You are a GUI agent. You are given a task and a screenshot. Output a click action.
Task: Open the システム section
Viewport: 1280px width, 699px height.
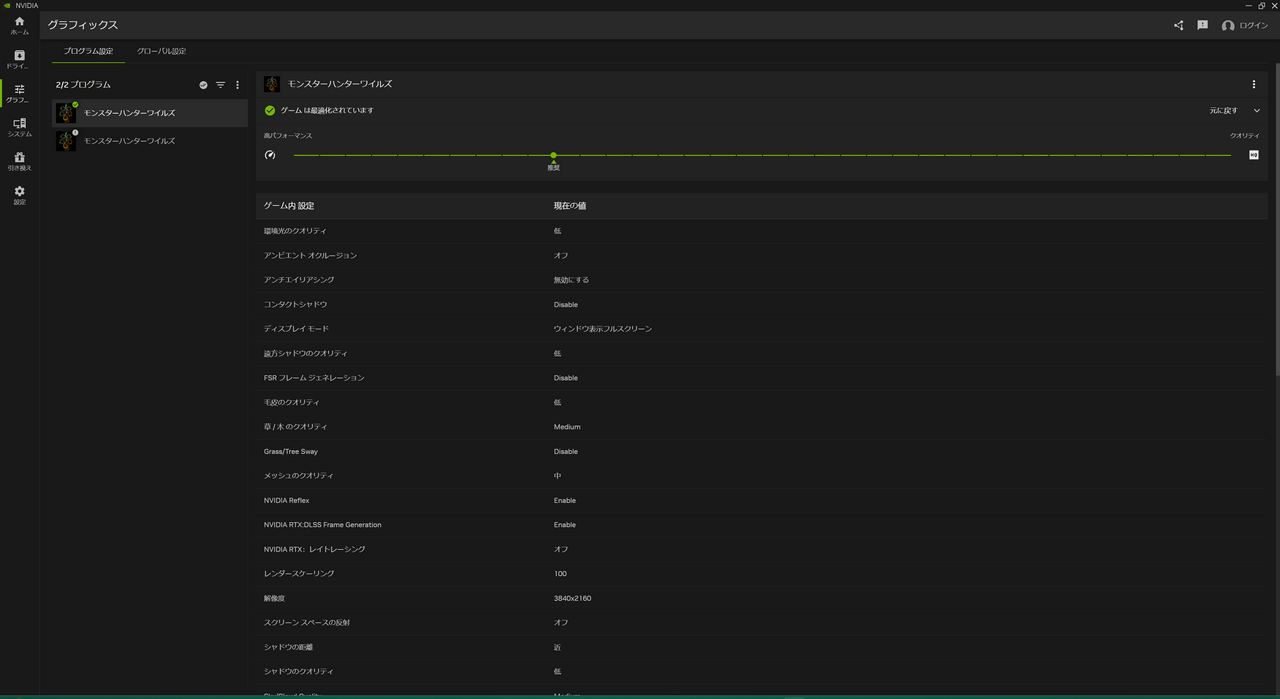pyautogui.click(x=18, y=127)
